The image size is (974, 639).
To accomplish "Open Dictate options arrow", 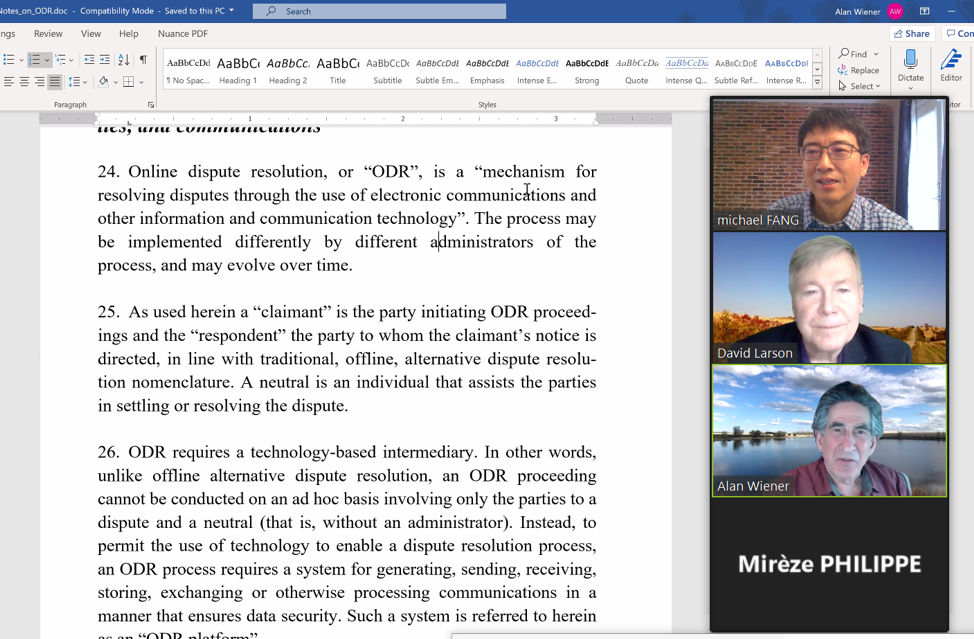I will point(911,88).
